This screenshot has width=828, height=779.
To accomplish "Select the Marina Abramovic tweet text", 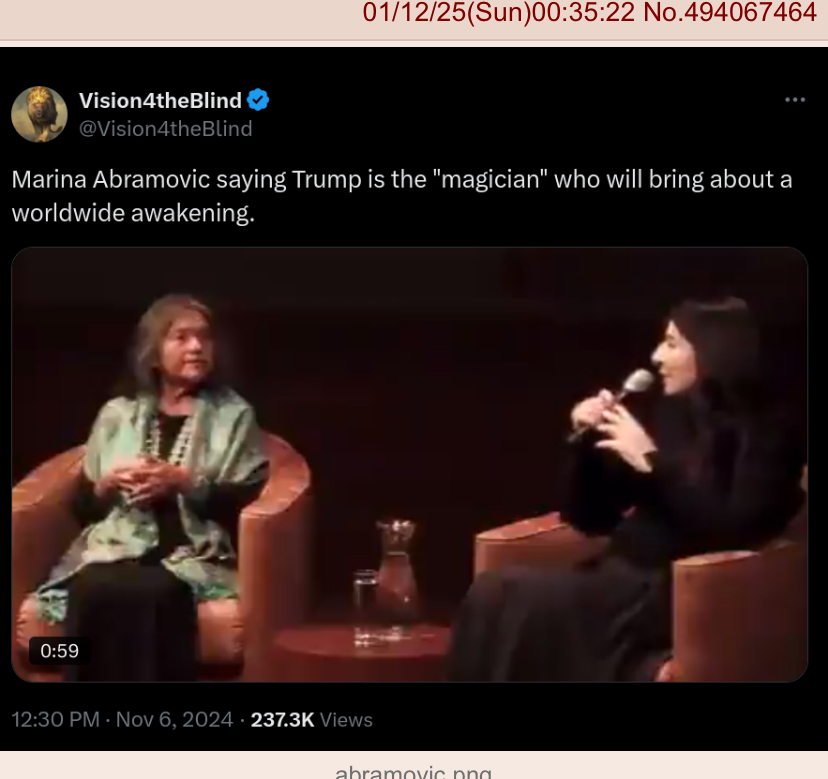I will tap(402, 196).
